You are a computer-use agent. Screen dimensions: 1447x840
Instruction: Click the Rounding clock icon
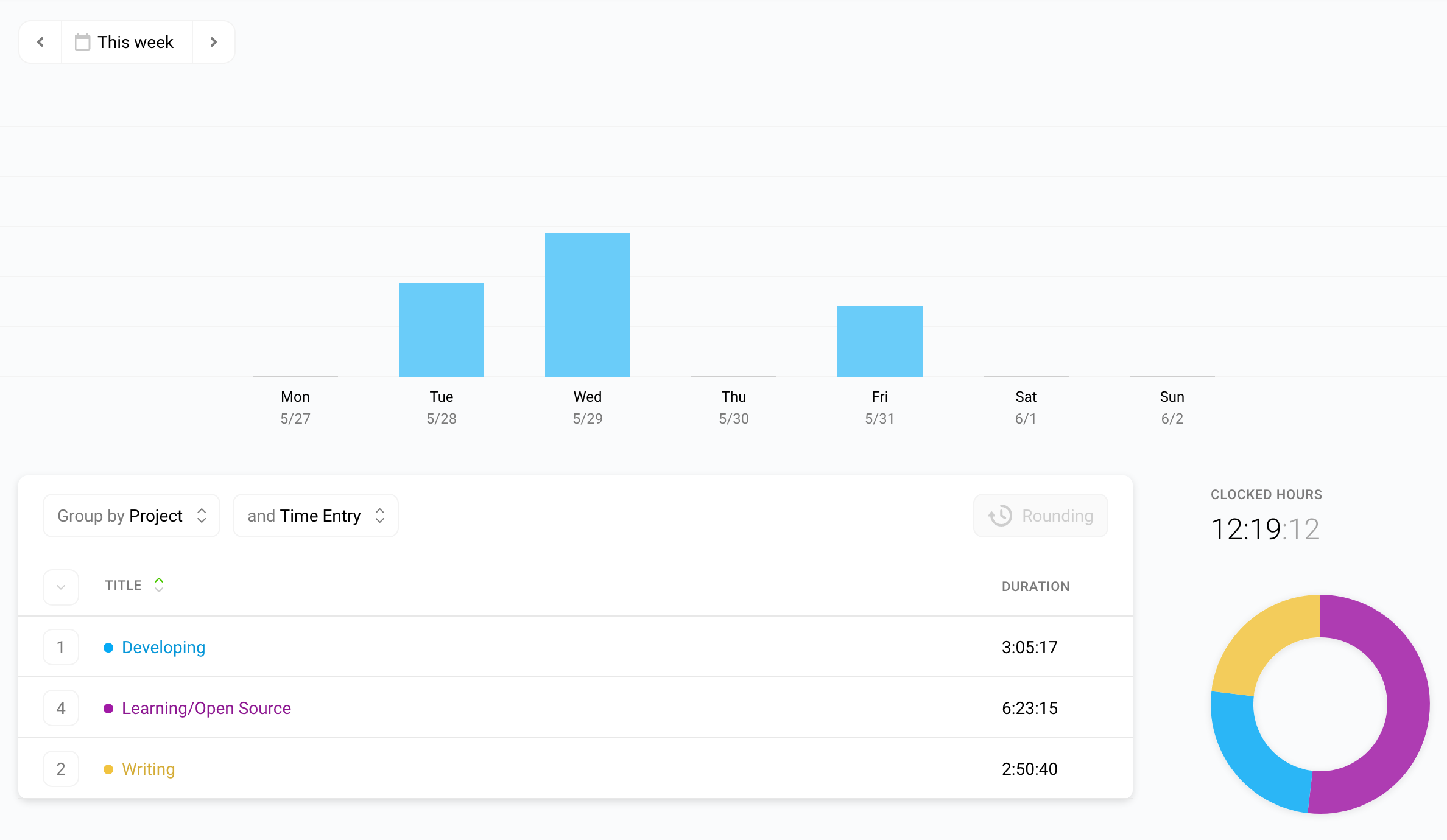[x=1000, y=516]
